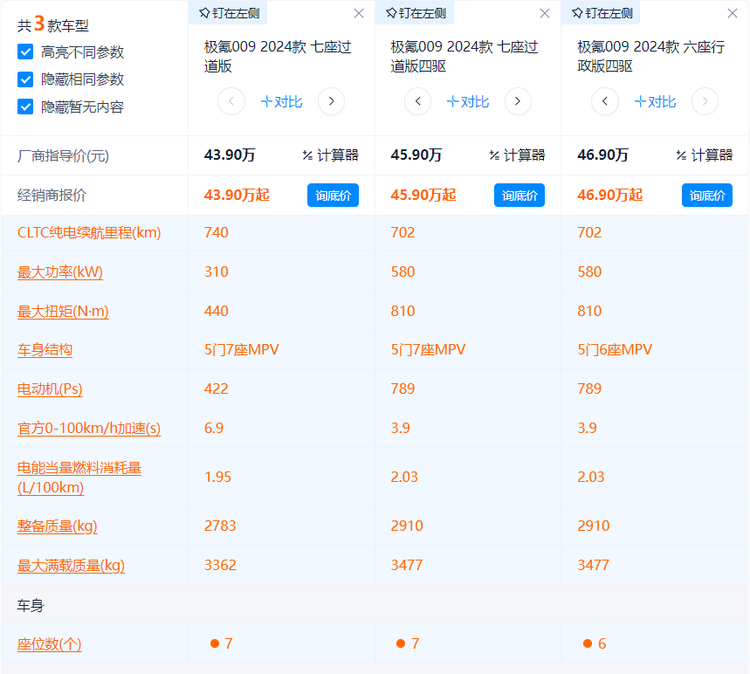This screenshot has width=750, height=674.
Task: Open 官方0-100km/h加速 parameter explanation
Action: [89, 428]
